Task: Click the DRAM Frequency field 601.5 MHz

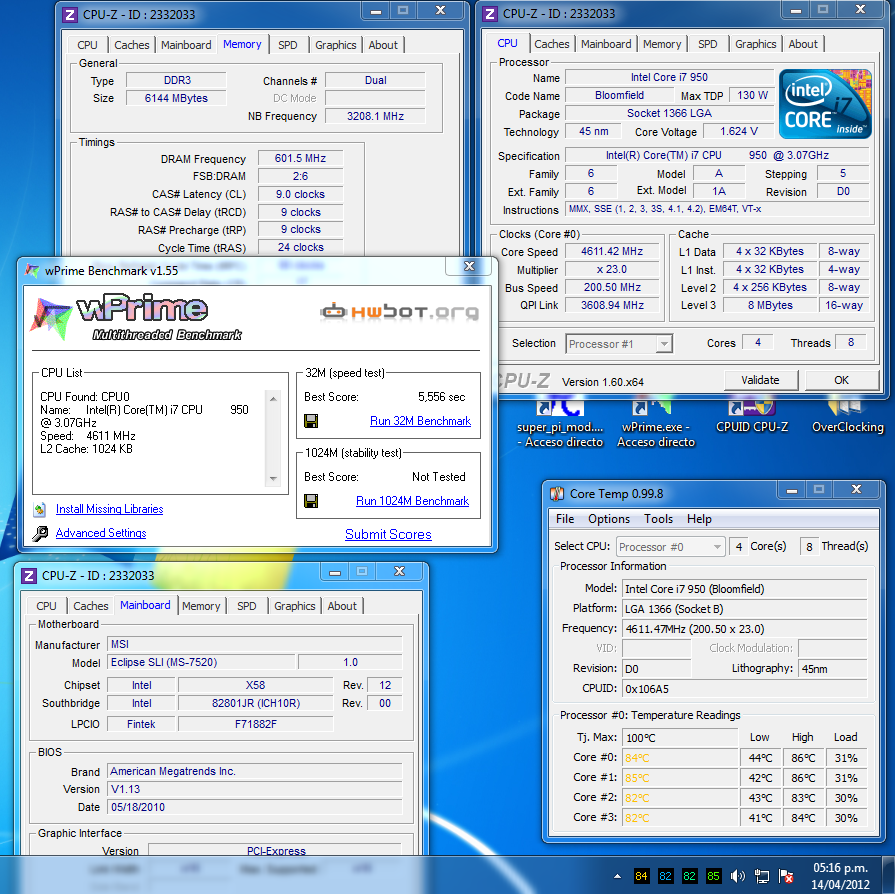Action: click(300, 158)
